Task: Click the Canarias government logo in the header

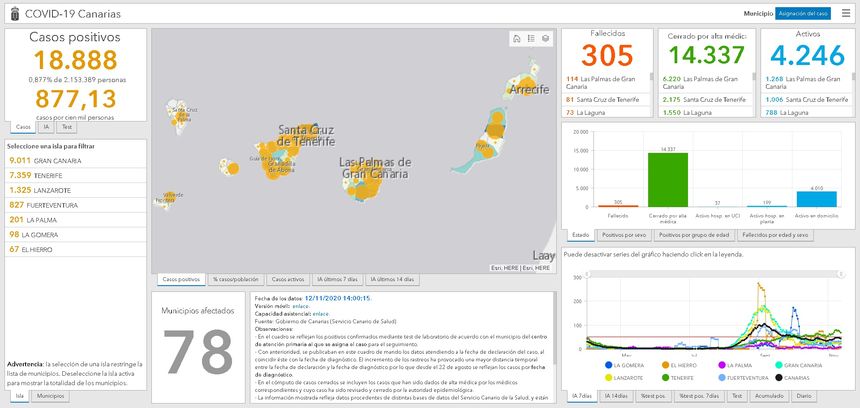Action: [12, 13]
